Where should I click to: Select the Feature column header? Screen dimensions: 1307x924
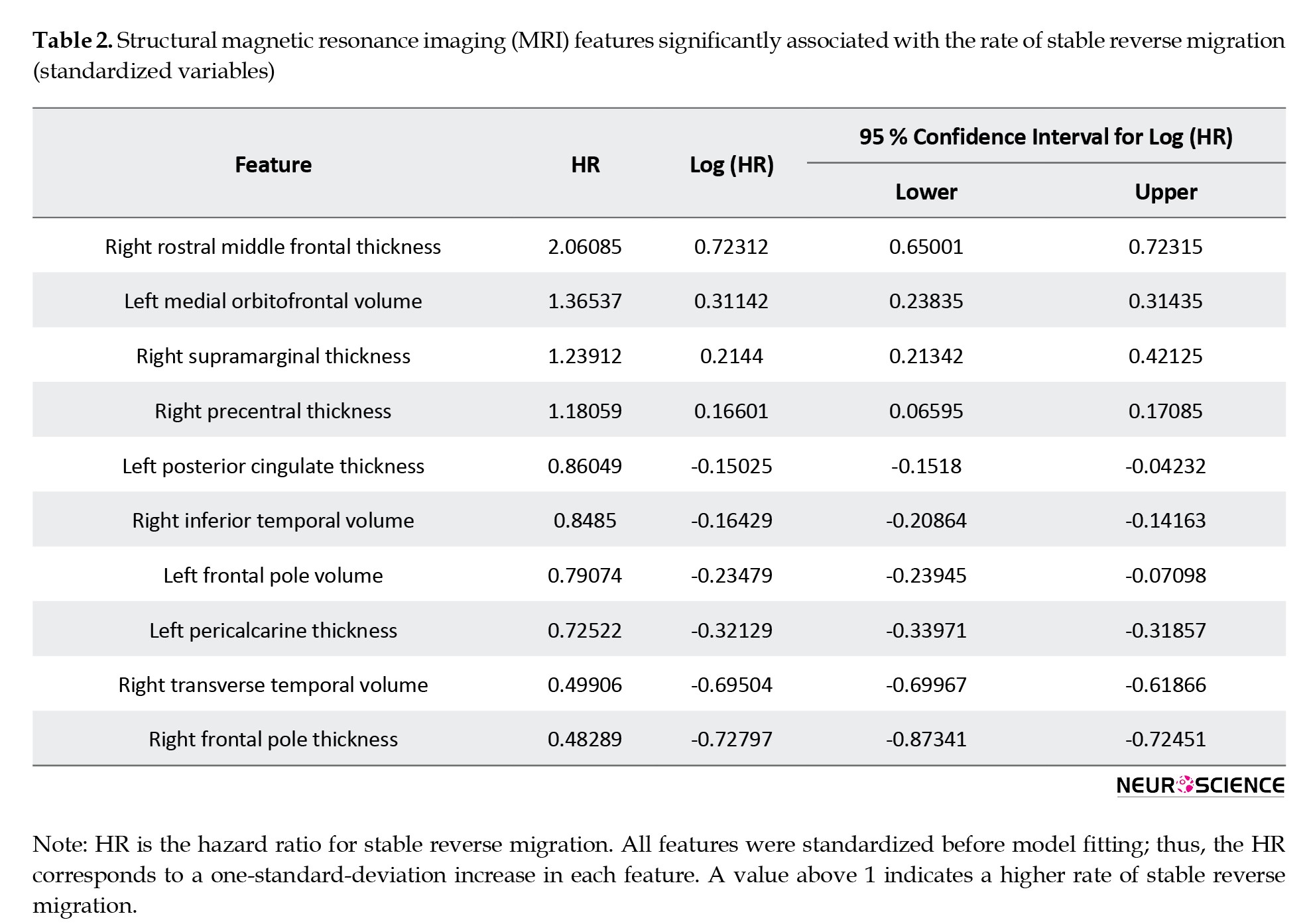pos(273,164)
